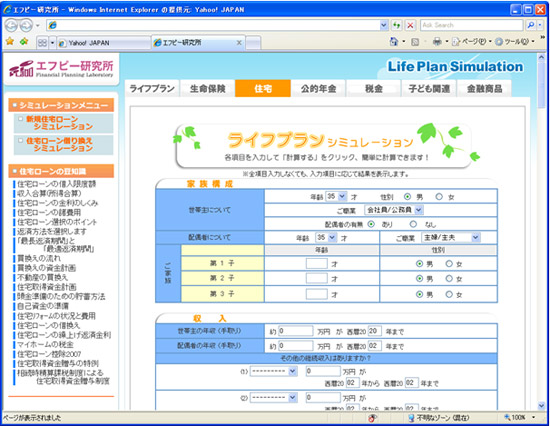Click the browser address bar field
The image size is (550, 426).
pyautogui.click(x=217, y=25)
